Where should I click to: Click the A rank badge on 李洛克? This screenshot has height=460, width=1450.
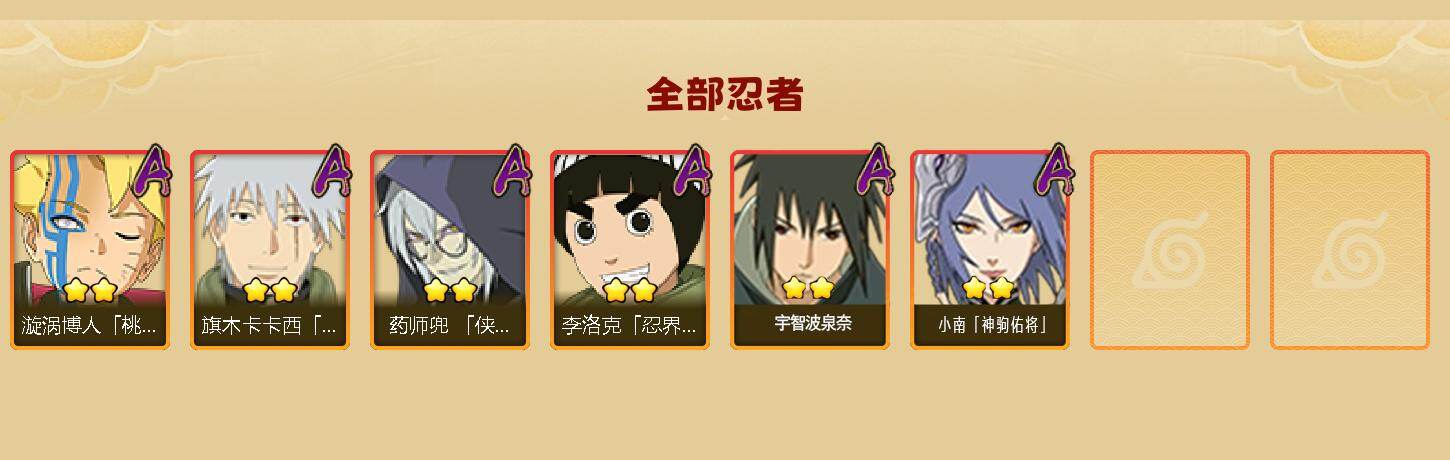click(693, 172)
